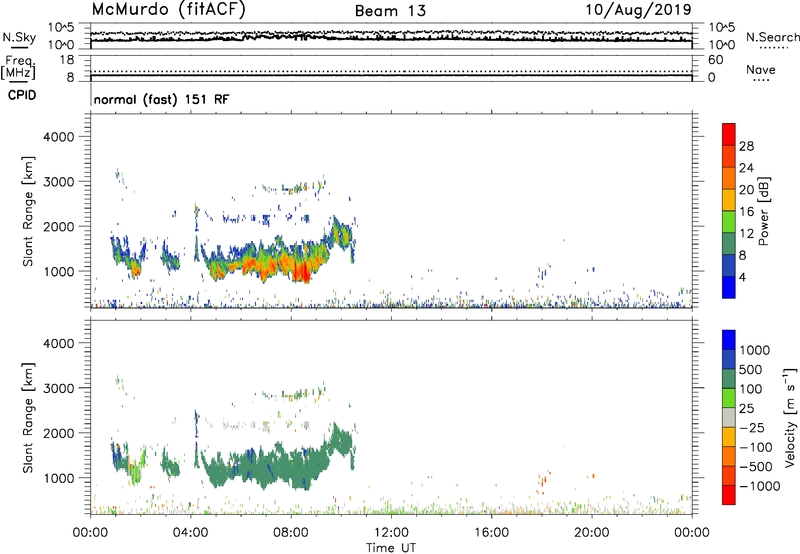Click the "Nave" legend label
Viewport: 800px width, 554px height.
pyautogui.click(x=761, y=69)
